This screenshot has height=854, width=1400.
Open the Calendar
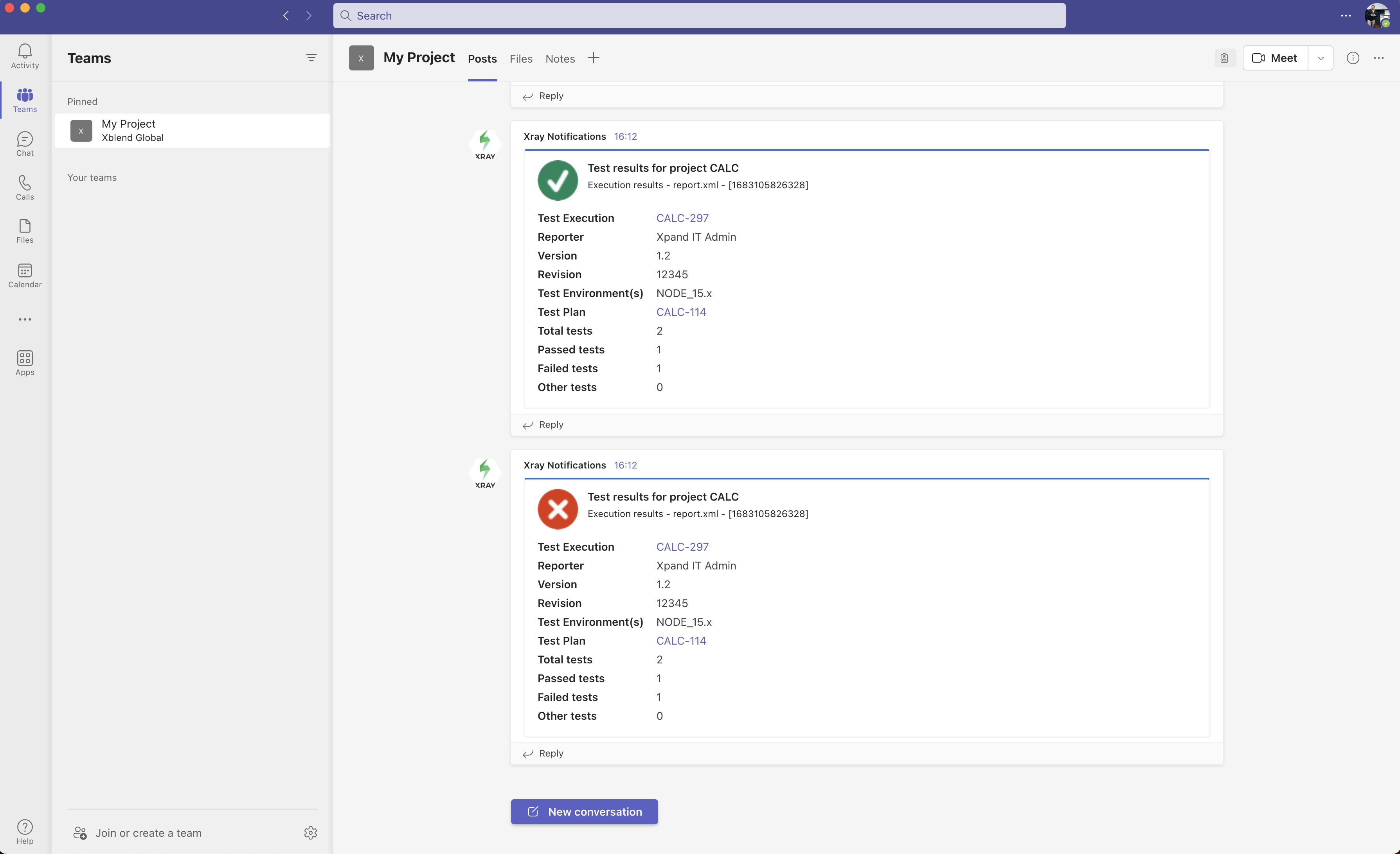pyautogui.click(x=25, y=276)
